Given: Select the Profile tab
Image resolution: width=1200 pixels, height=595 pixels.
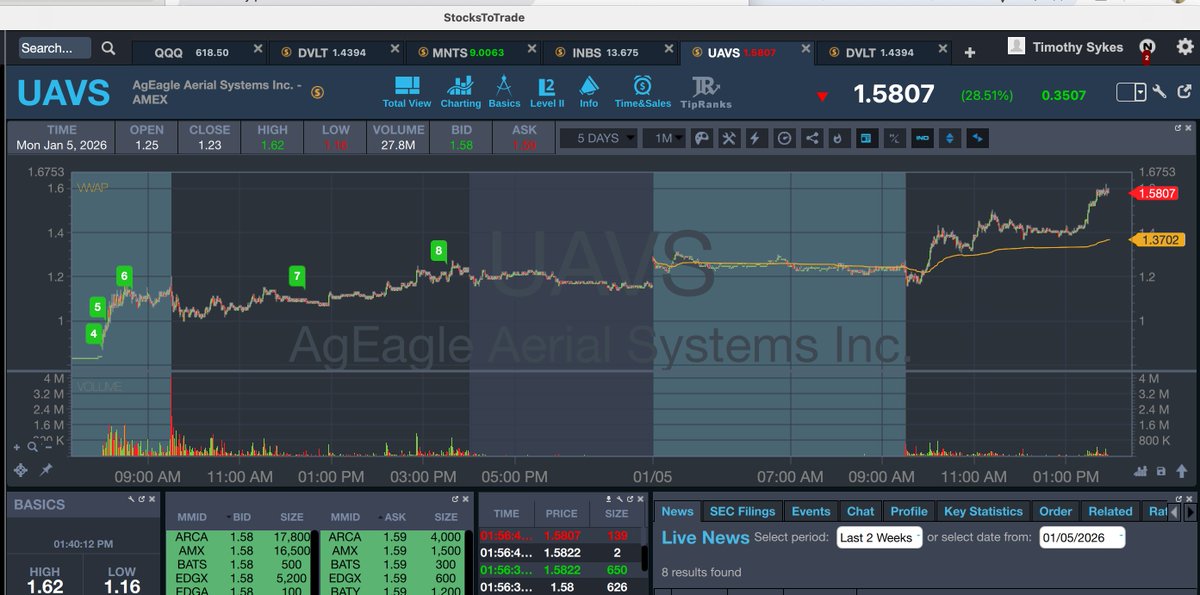Looking at the screenshot, I should point(909,511).
